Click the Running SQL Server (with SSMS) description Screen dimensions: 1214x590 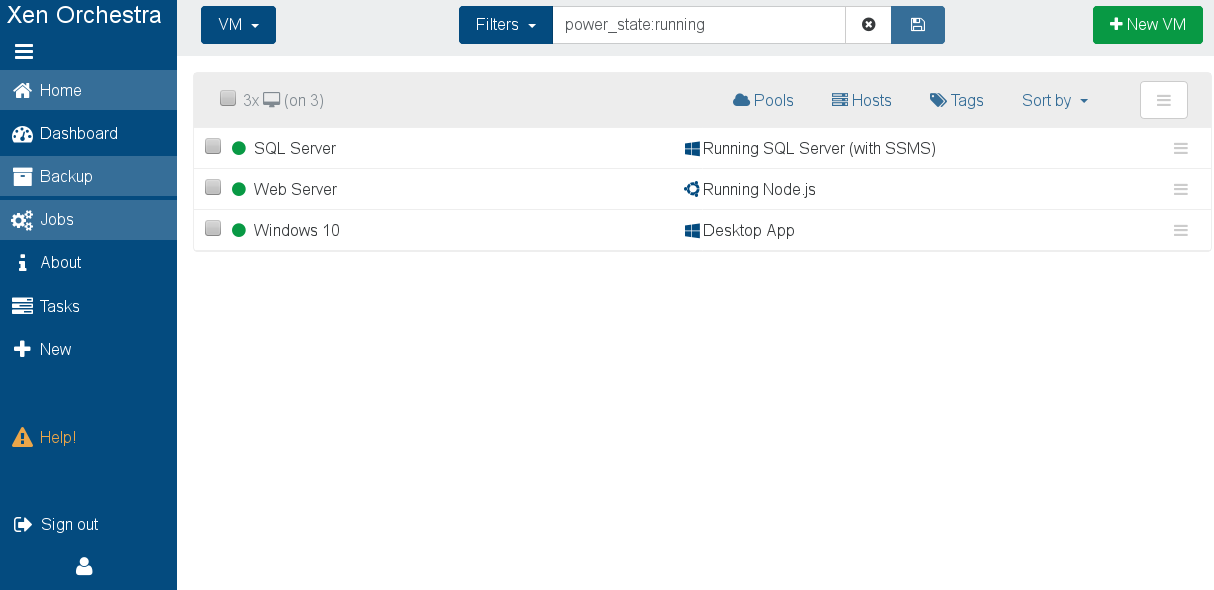819,148
